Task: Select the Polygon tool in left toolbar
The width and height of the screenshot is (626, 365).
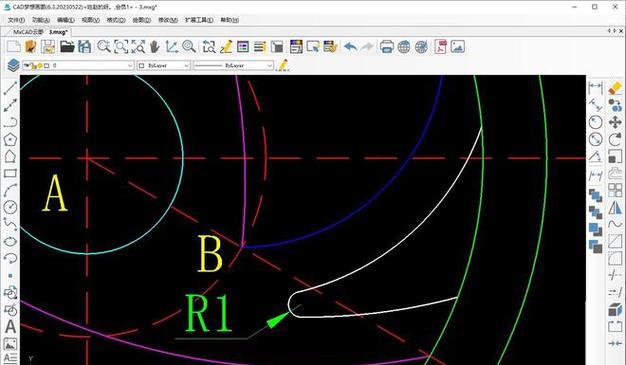Action: point(10,139)
